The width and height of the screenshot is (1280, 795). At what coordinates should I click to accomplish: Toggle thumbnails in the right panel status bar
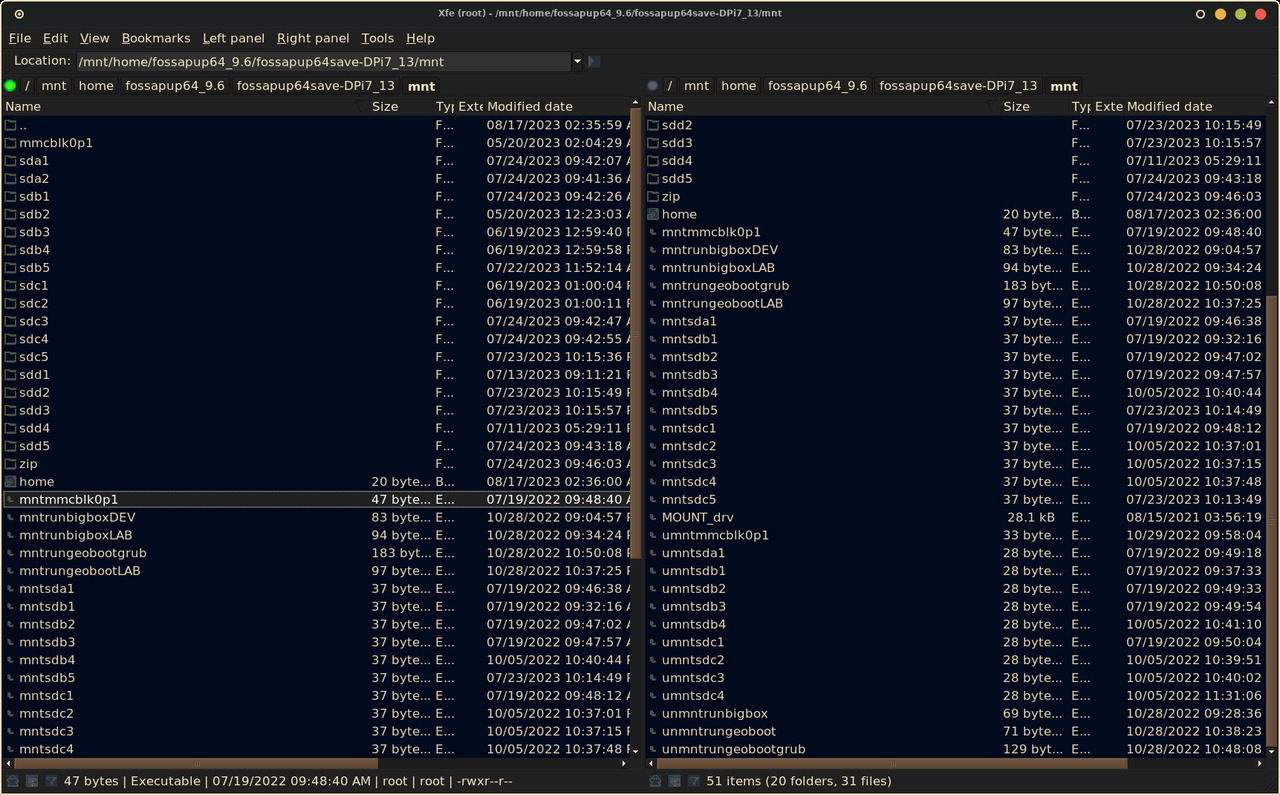click(x=674, y=781)
